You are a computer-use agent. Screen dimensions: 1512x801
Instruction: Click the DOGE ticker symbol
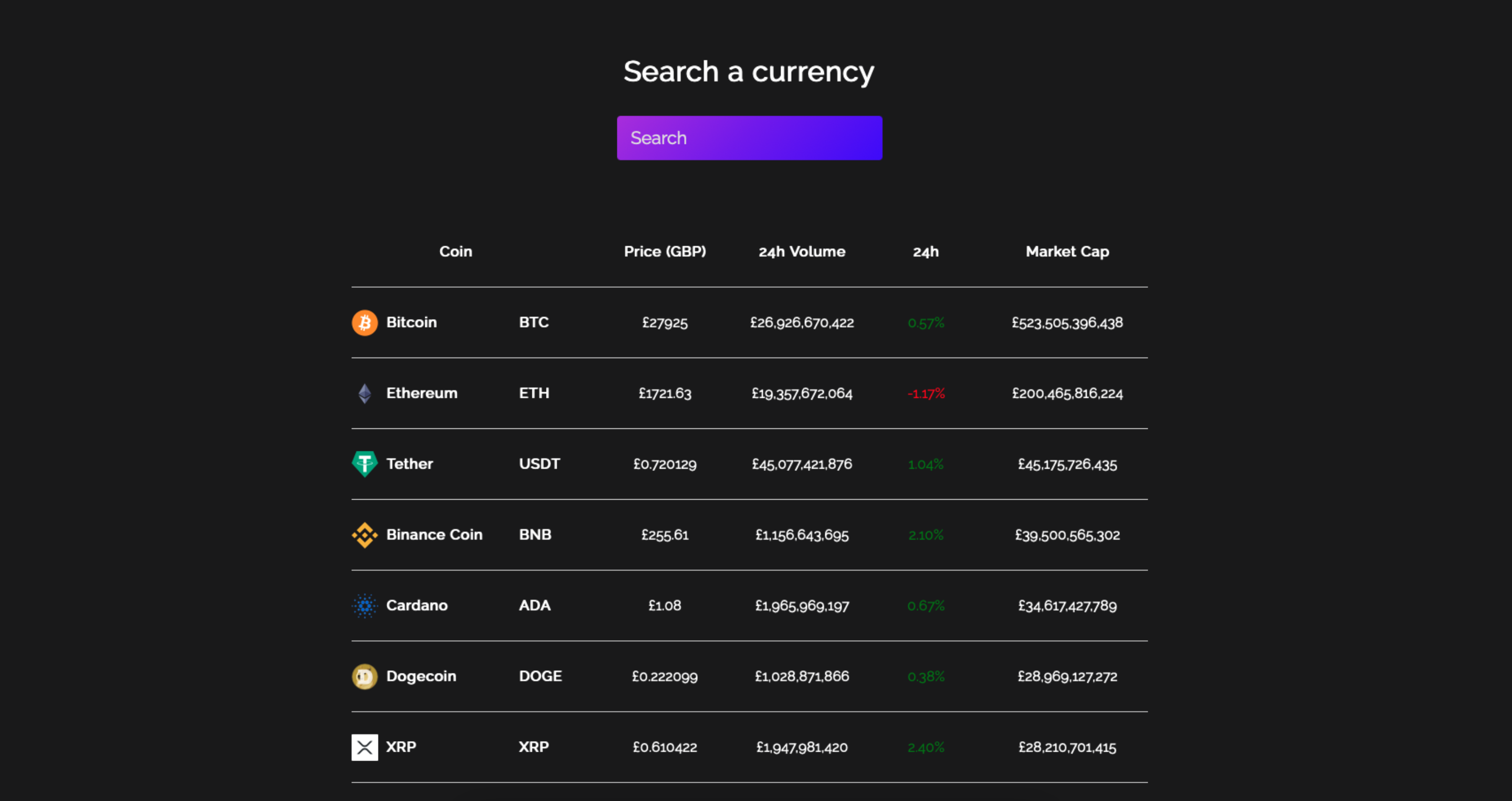click(x=541, y=676)
